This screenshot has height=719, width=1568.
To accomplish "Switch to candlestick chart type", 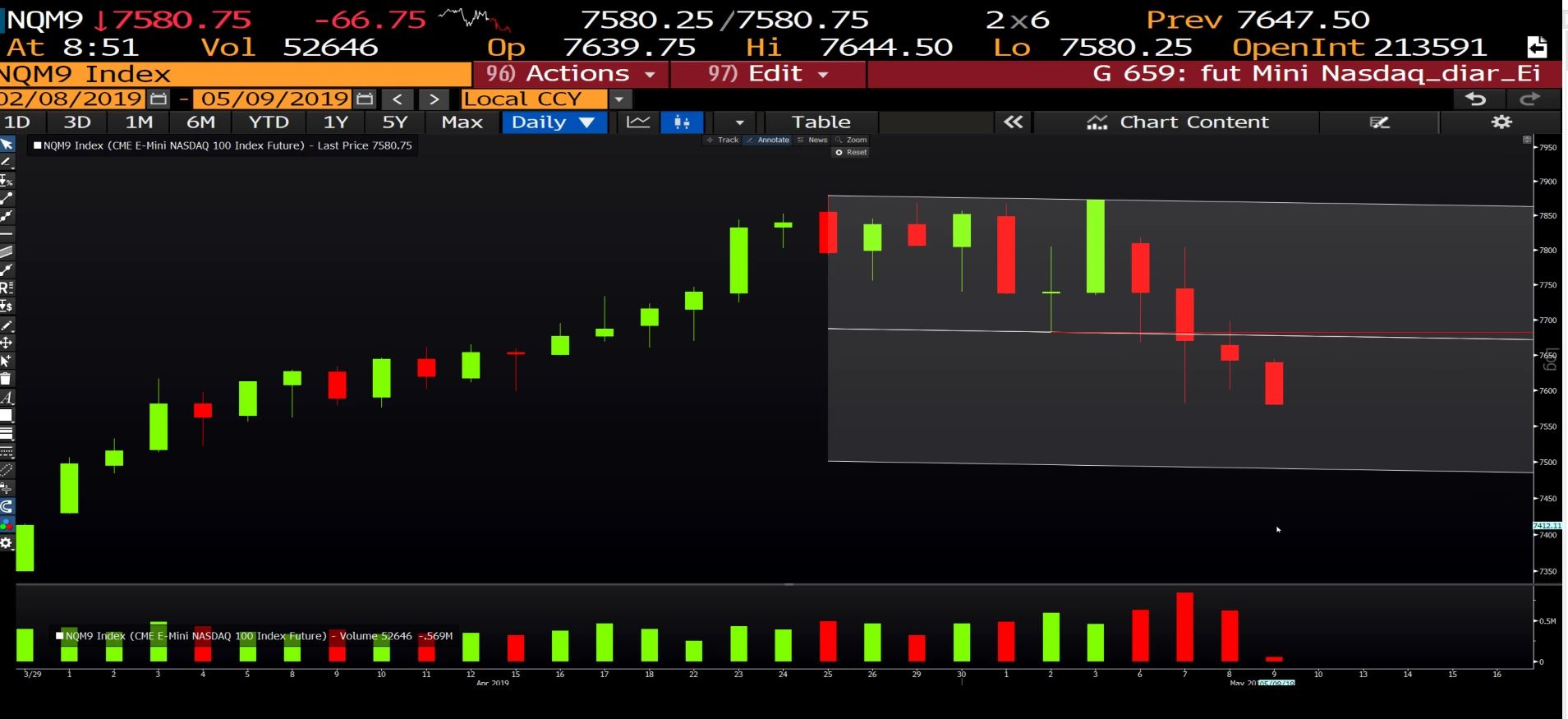I will 682,122.
